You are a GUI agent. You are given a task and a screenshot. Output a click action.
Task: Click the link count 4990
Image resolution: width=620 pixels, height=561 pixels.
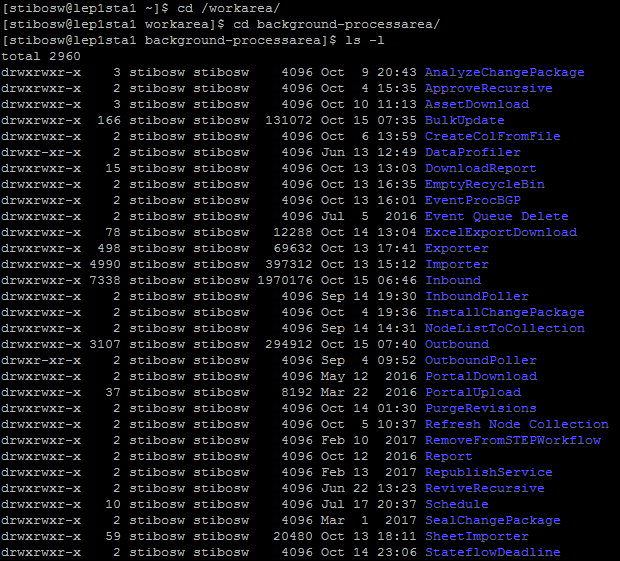[105, 264]
